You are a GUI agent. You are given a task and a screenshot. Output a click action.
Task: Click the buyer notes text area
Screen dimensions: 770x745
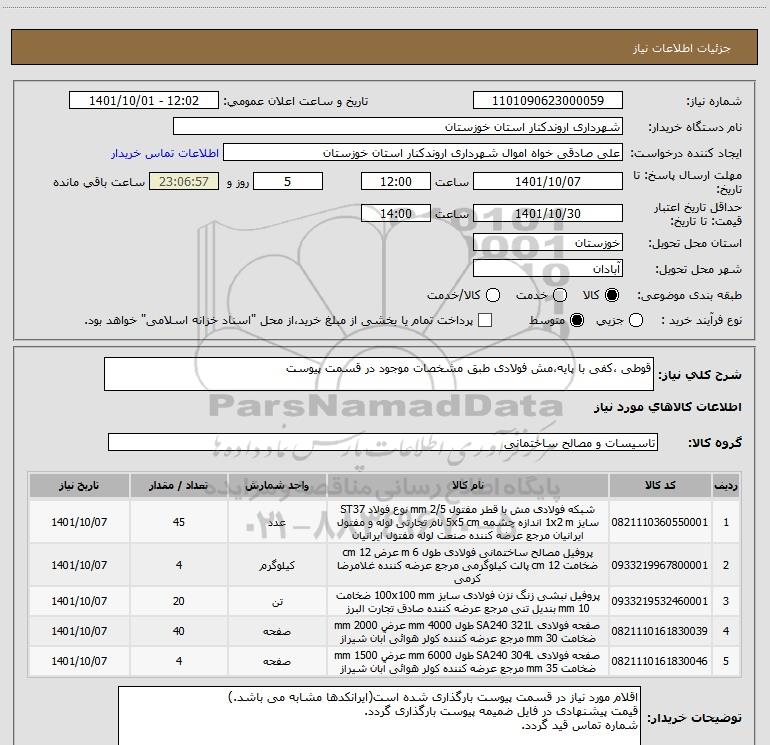pos(380,716)
